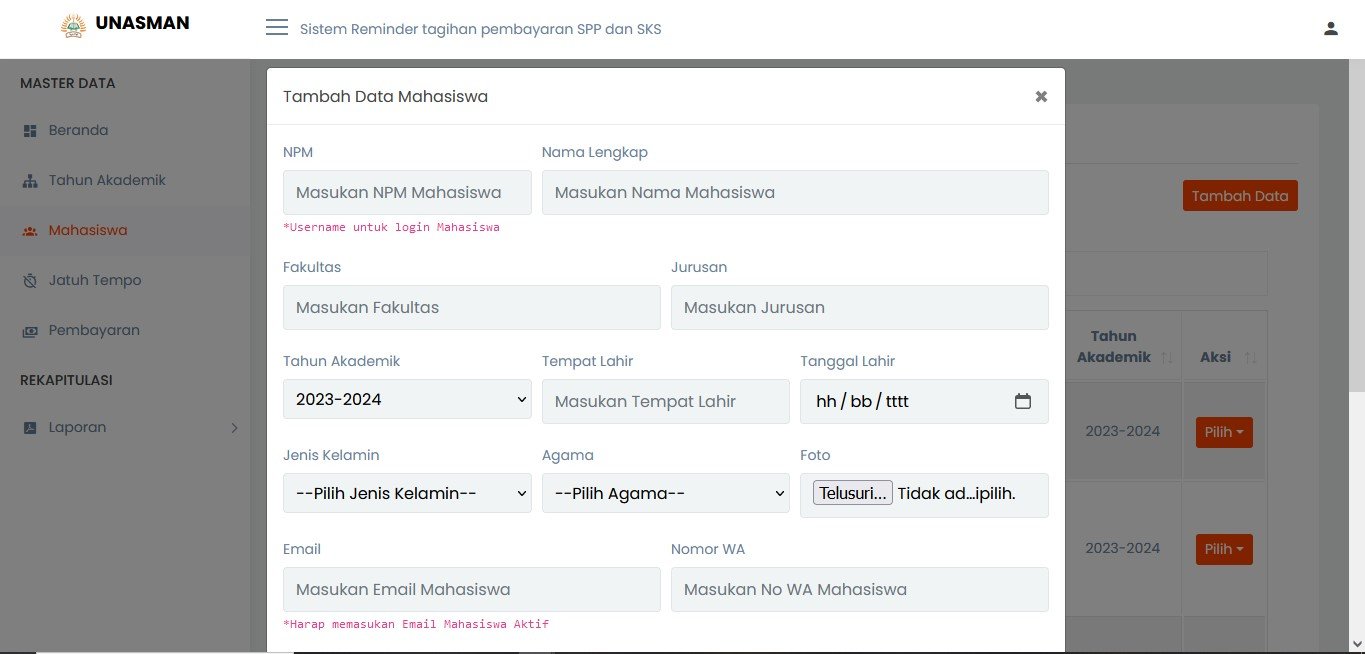Sort by the Aksi column arrows

(1250, 358)
